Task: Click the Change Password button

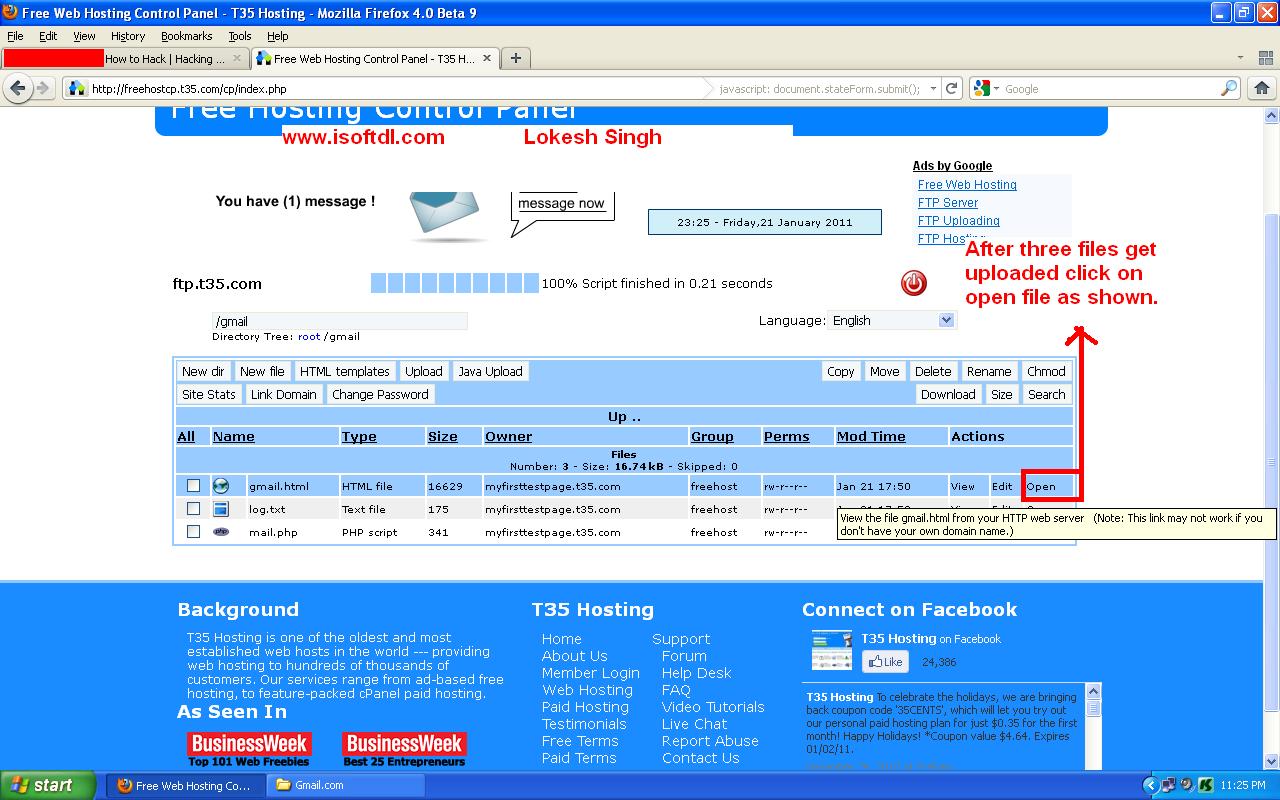Action: 380,394
